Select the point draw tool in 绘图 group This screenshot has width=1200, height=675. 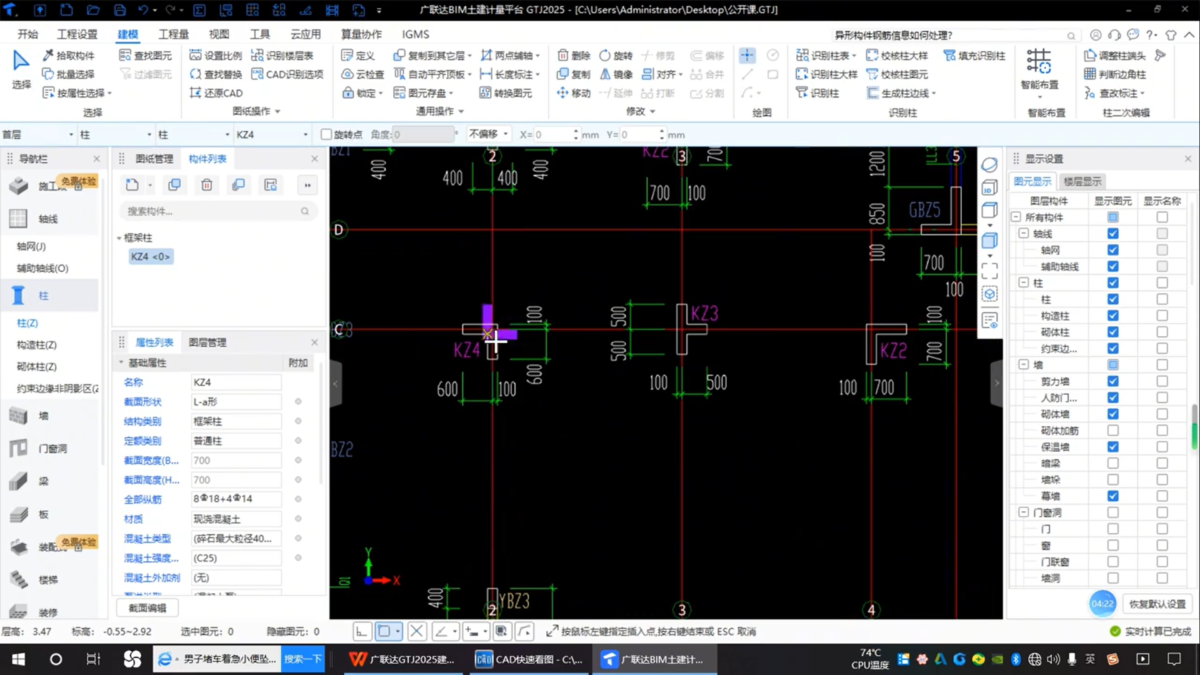tap(747, 56)
